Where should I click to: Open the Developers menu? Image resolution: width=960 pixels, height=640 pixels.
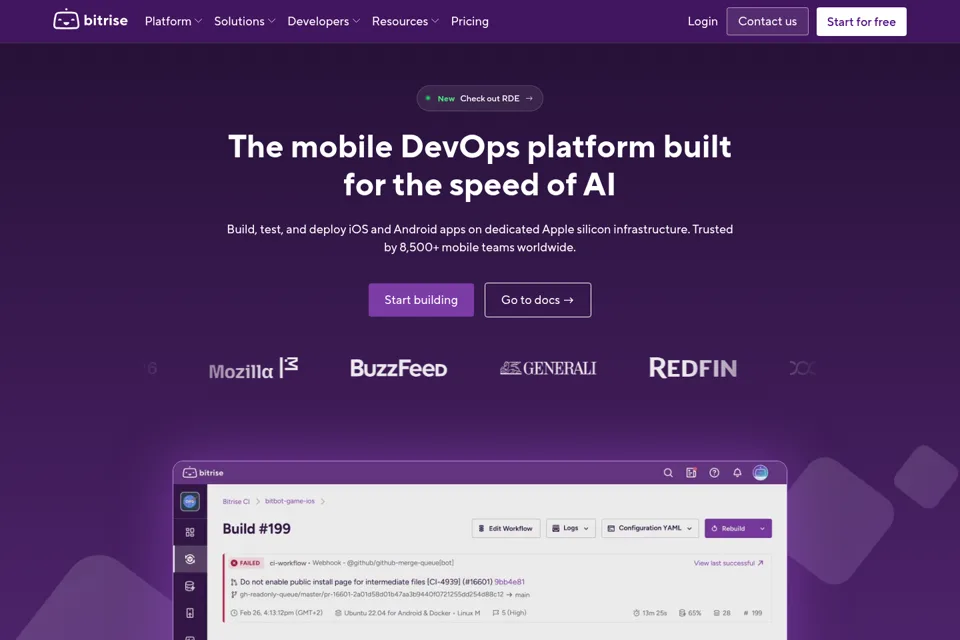coord(323,21)
